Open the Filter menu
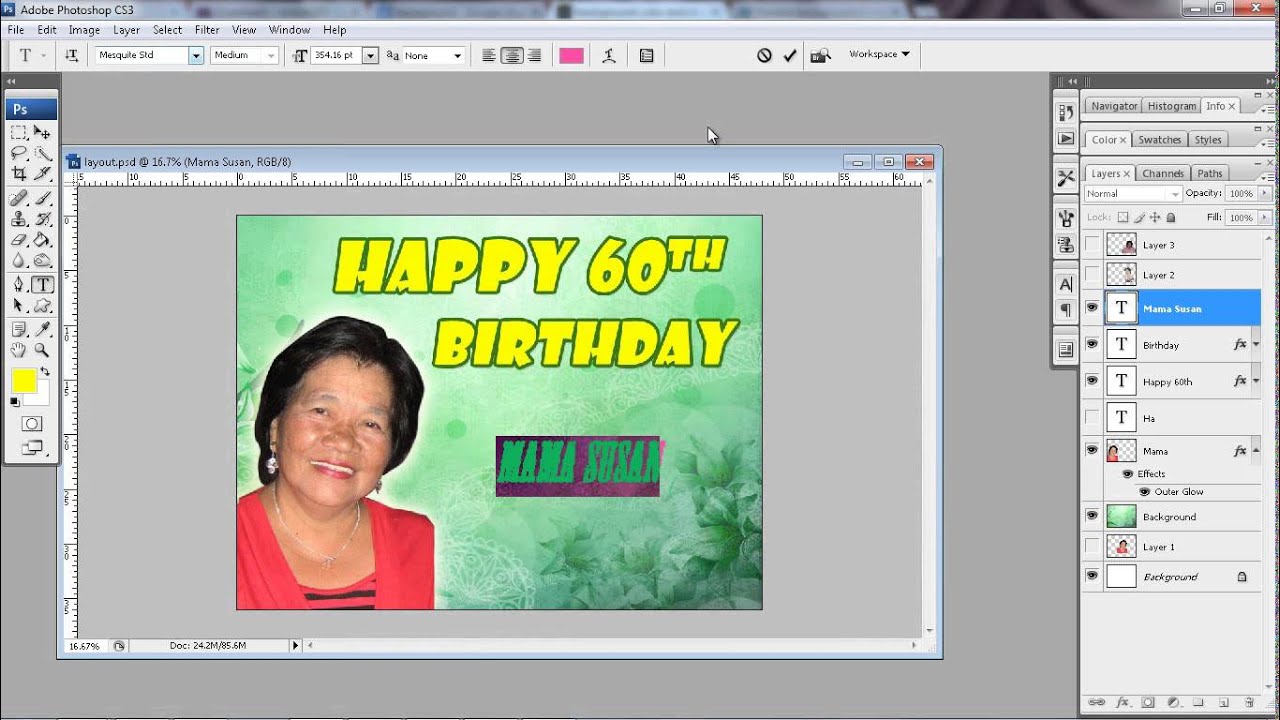Image resolution: width=1280 pixels, height=720 pixels. [x=207, y=30]
